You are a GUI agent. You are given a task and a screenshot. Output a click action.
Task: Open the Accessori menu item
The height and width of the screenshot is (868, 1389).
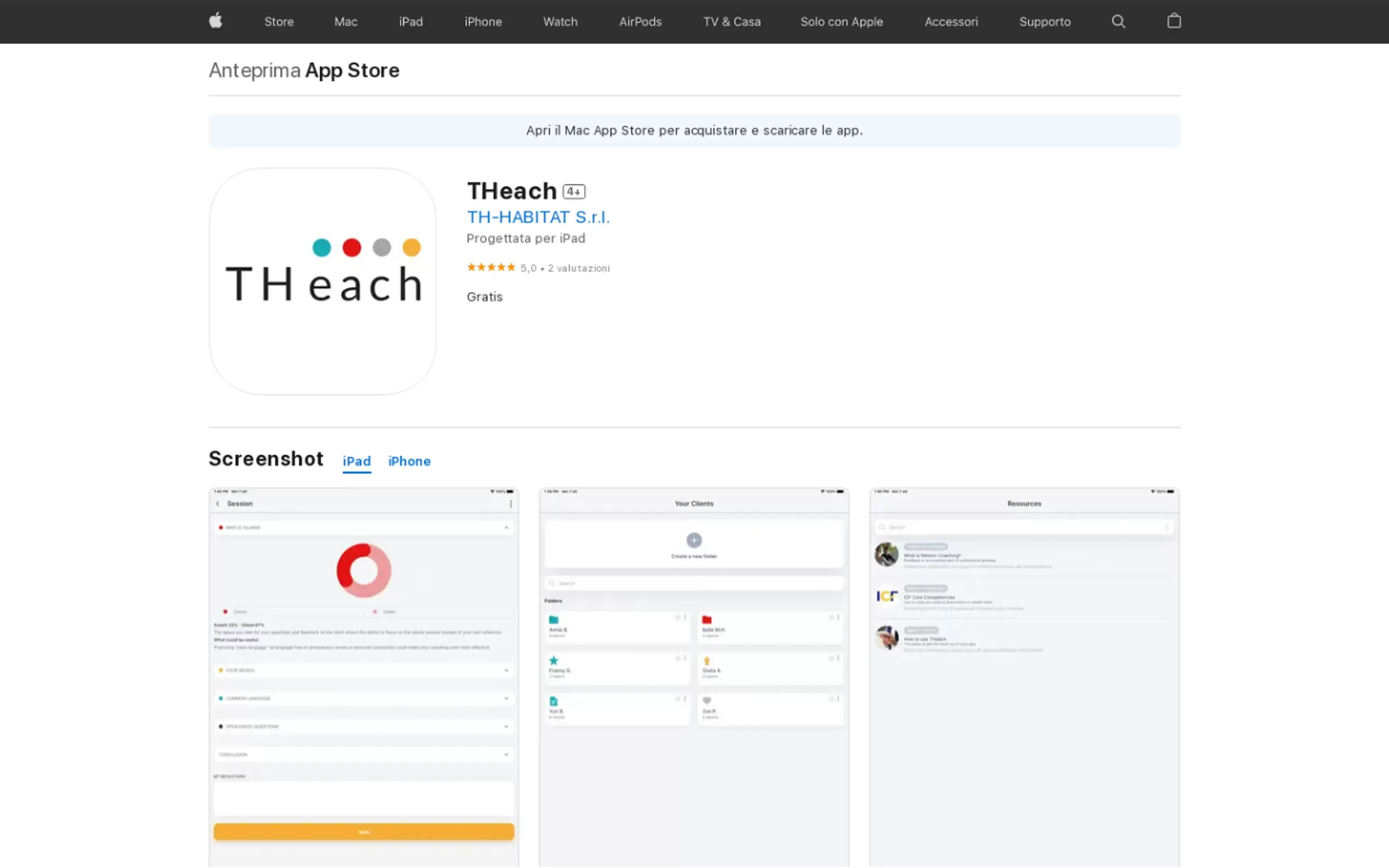pyautogui.click(x=951, y=22)
